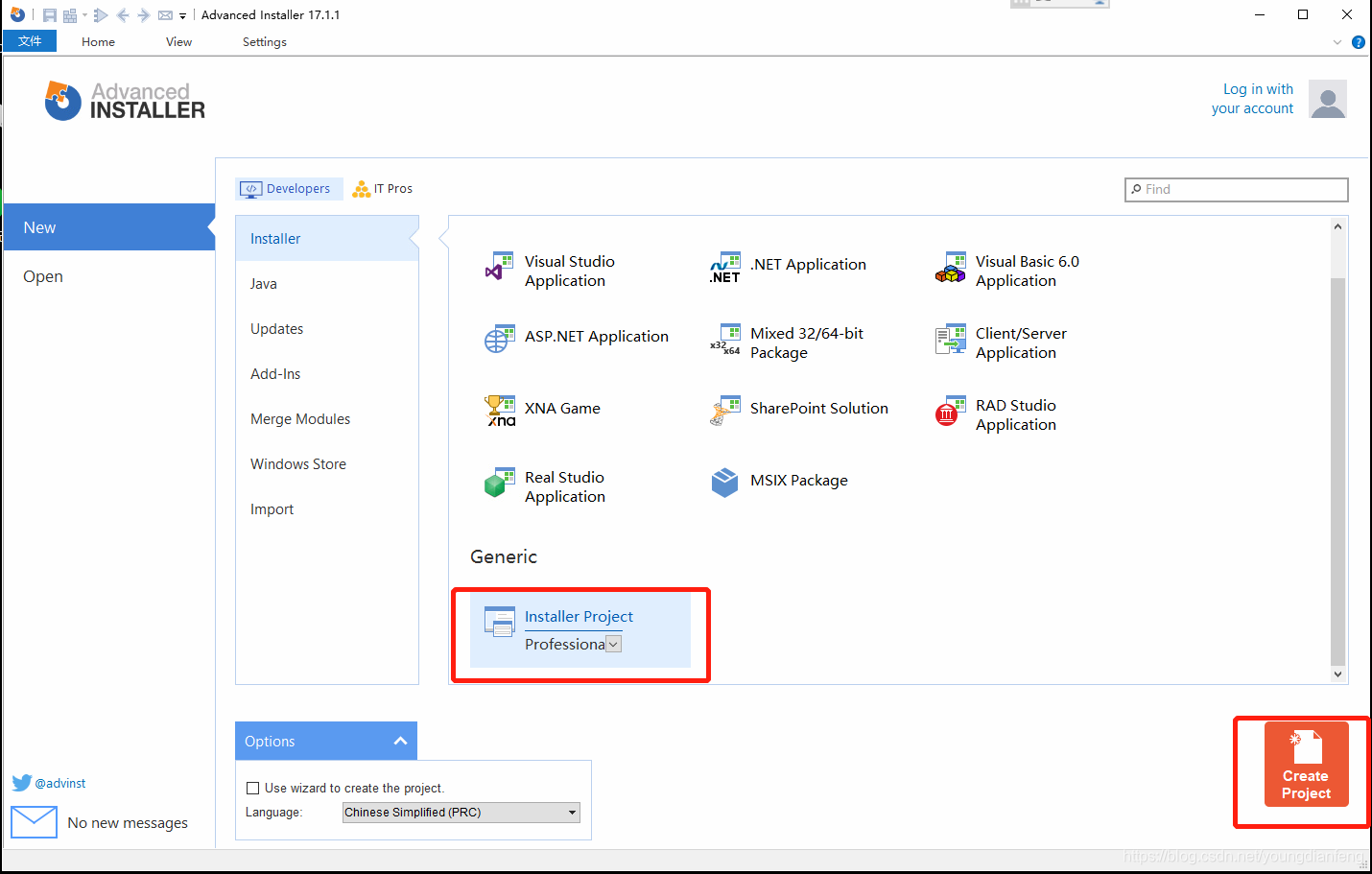This screenshot has width=1372, height=874.
Task: Click the blue Help question mark icon
Action: [x=1359, y=42]
